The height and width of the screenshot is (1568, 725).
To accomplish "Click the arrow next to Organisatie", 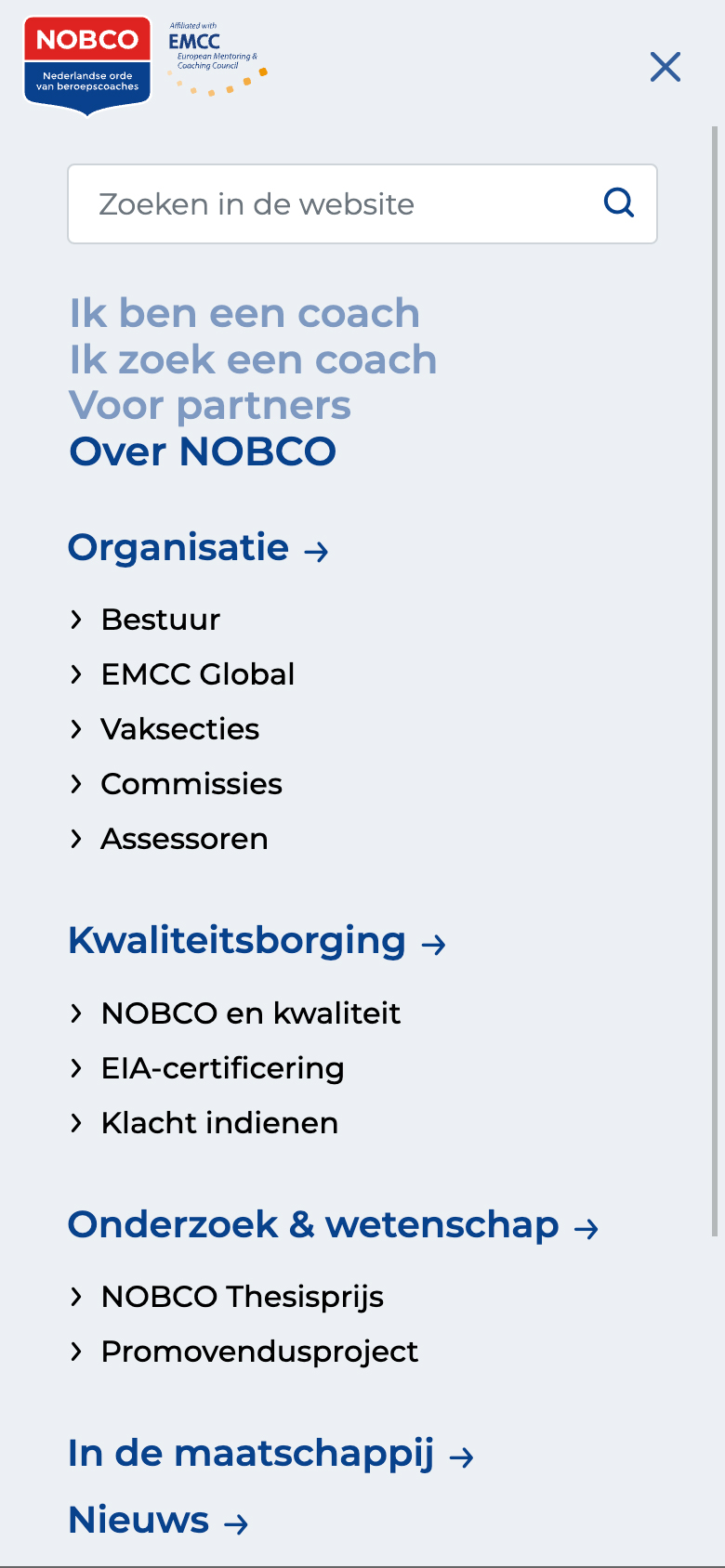I will (317, 552).
